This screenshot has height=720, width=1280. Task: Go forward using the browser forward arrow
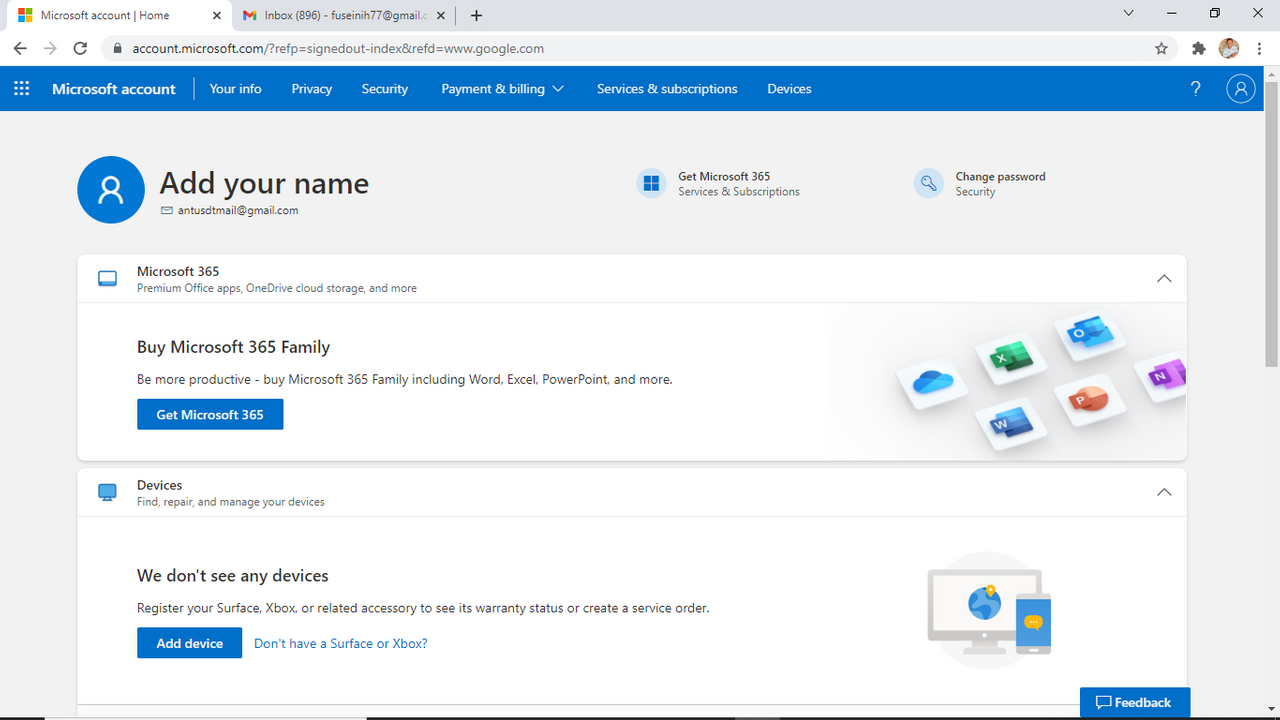[x=50, y=48]
